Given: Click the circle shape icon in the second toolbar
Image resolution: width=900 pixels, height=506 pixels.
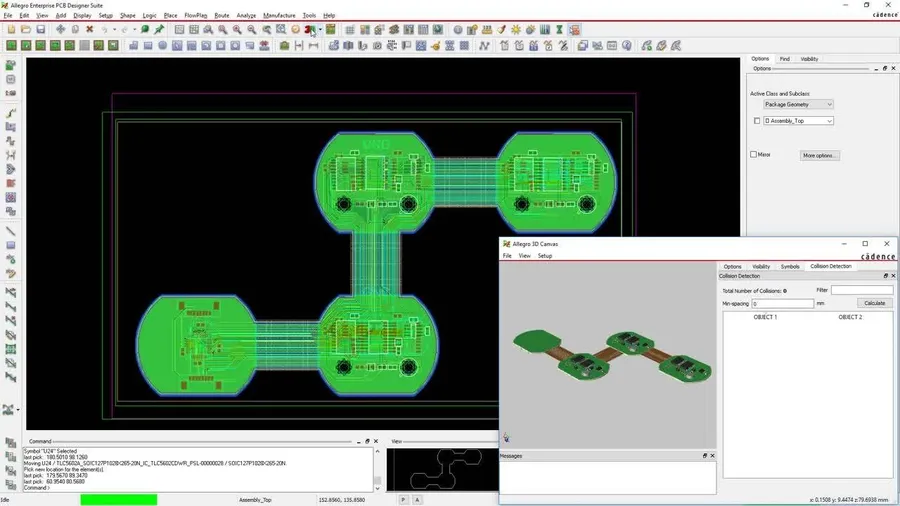Looking at the screenshot, I should [x=162, y=45].
